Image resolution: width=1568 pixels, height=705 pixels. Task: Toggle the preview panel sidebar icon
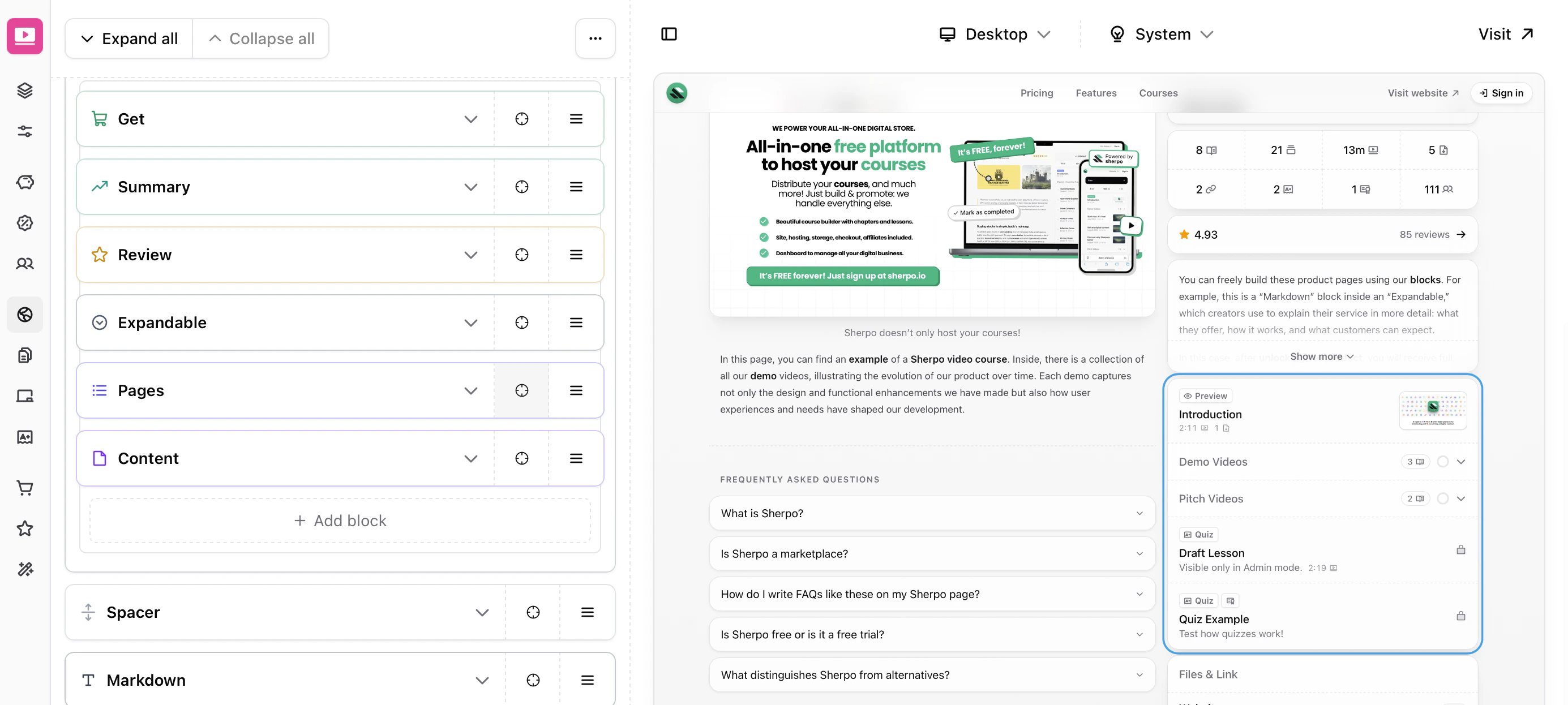[670, 34]
